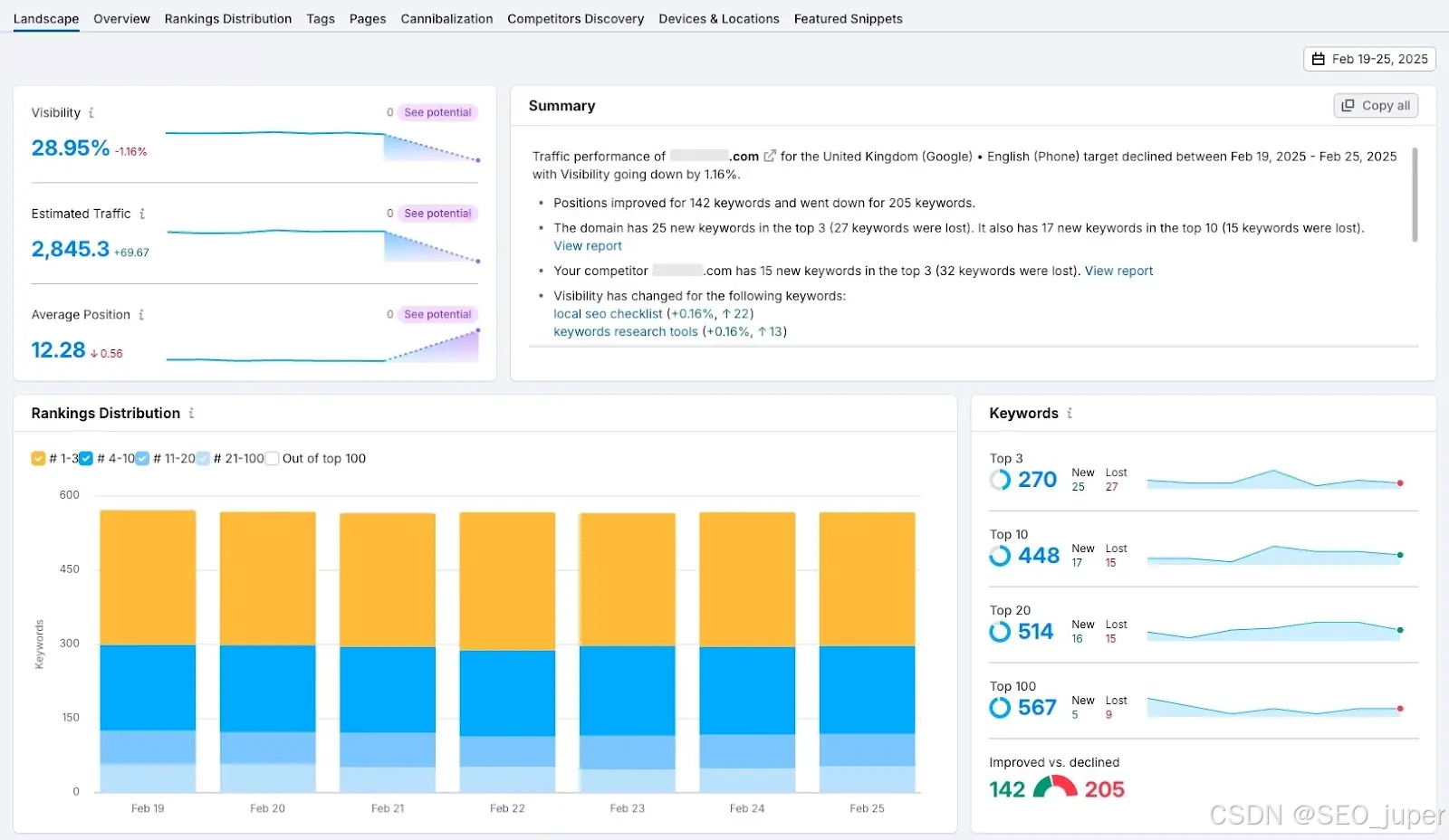1449x840 pixels.
Task: Switch to the Cannibalization tab
Action: [446, 18]
